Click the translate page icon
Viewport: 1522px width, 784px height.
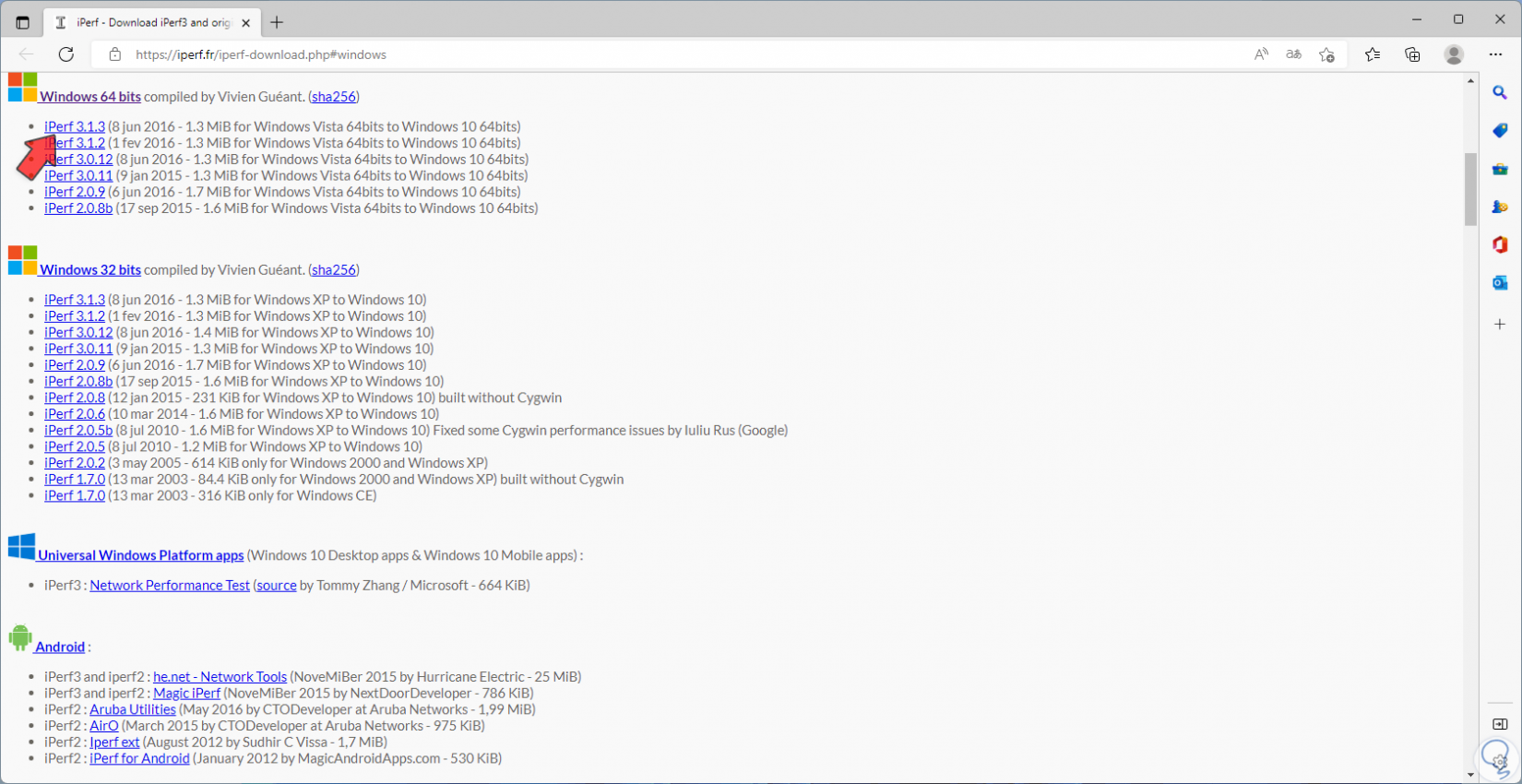(1293, 54)
